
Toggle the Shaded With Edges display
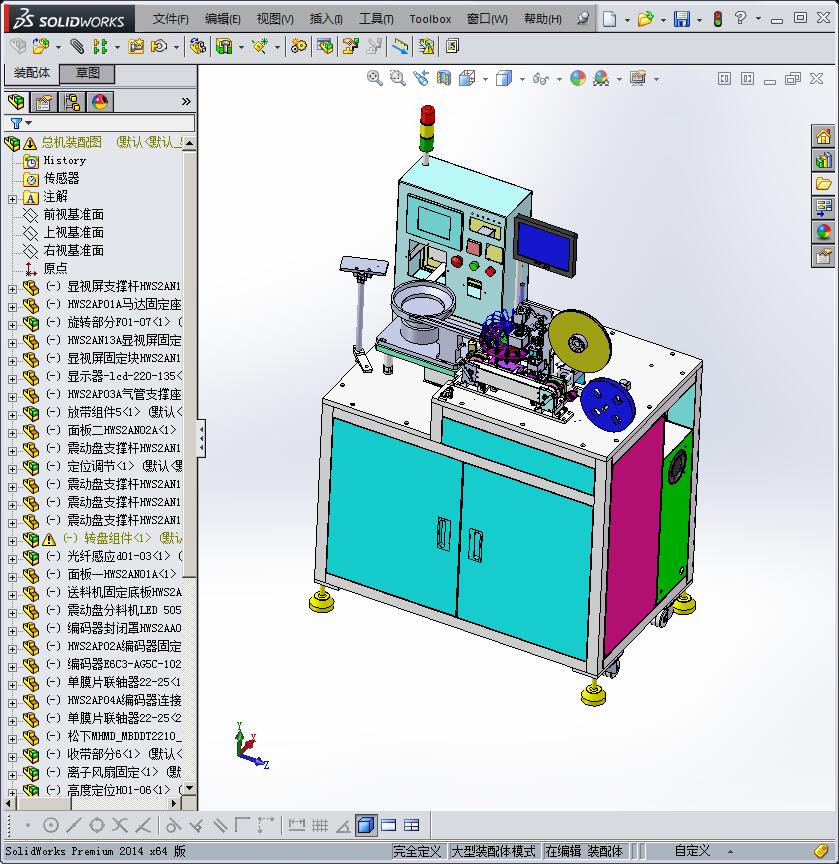(366, 825)
